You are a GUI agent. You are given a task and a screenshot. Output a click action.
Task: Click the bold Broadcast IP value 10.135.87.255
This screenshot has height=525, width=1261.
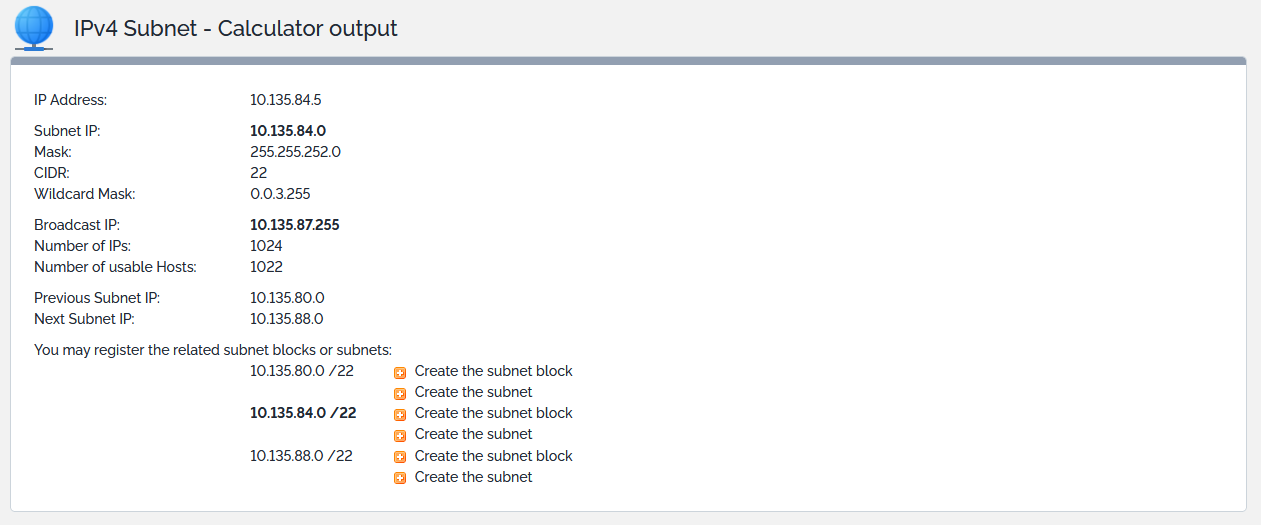point(294,225)
